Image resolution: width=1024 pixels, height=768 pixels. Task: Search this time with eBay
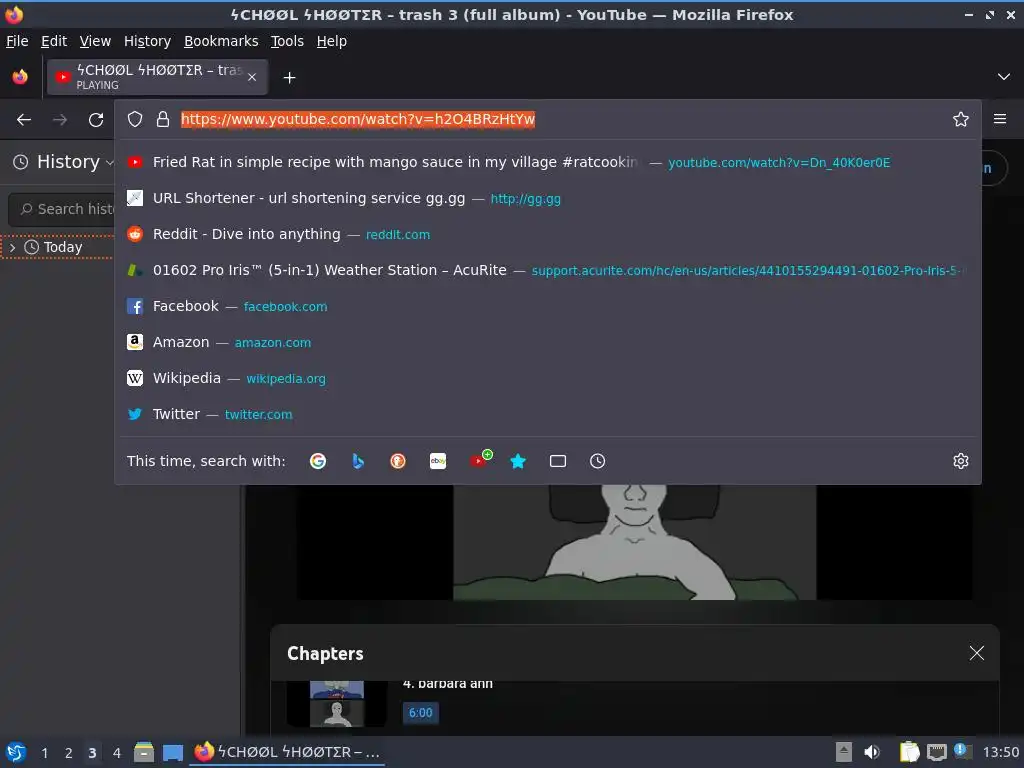coord(438,461)
